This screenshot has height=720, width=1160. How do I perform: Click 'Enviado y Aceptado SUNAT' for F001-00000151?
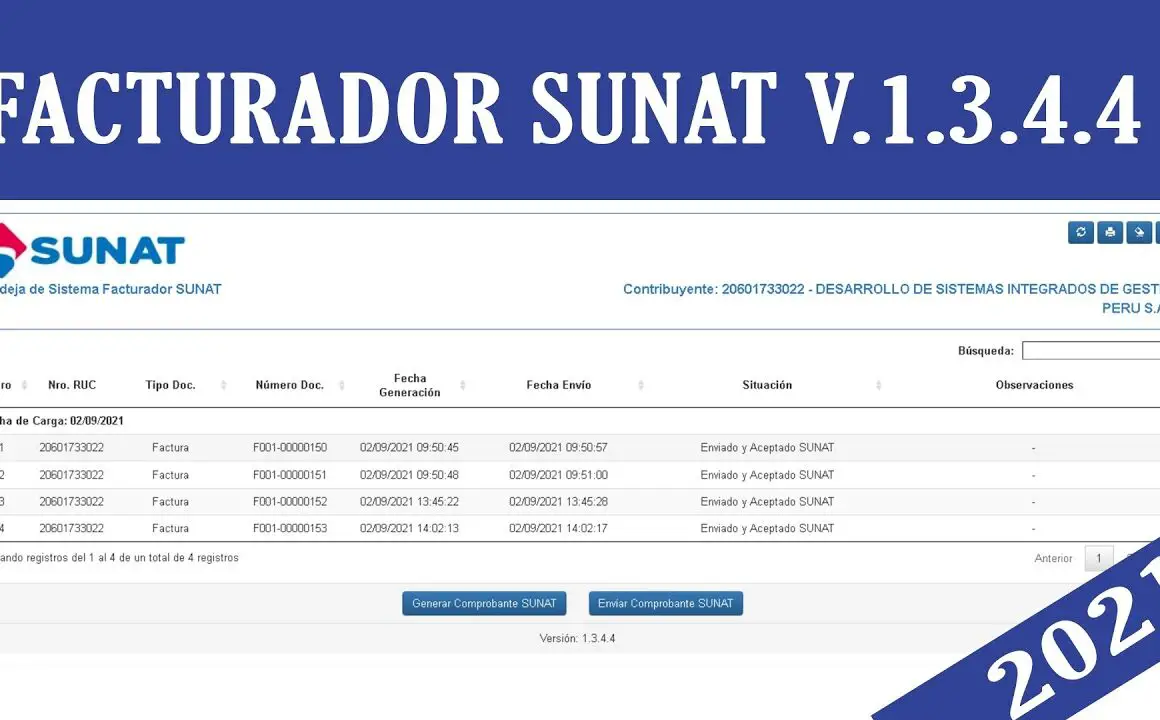[767, 475]
